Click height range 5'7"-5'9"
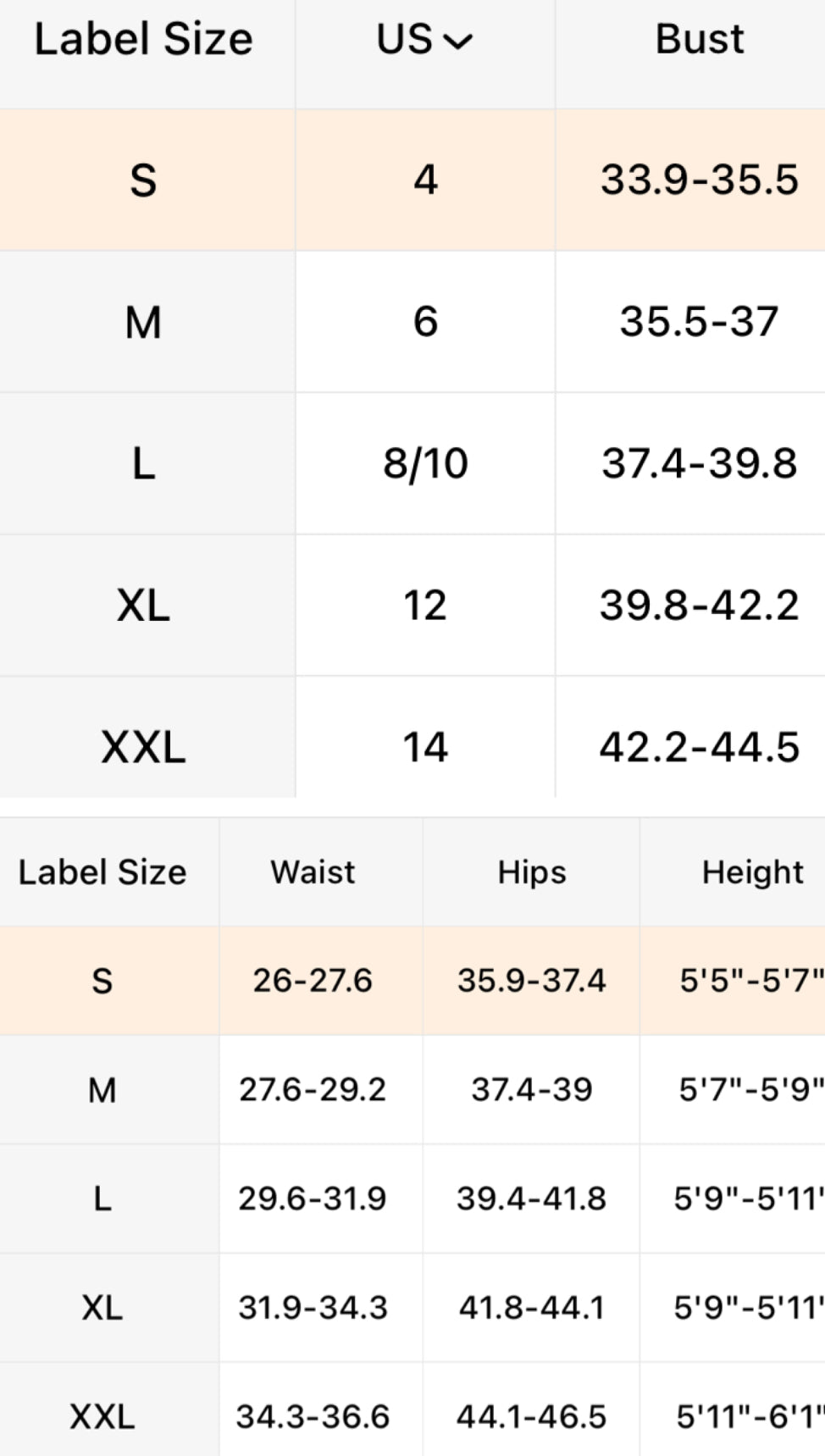The image size is (825, 1456). pos(750,1089)
